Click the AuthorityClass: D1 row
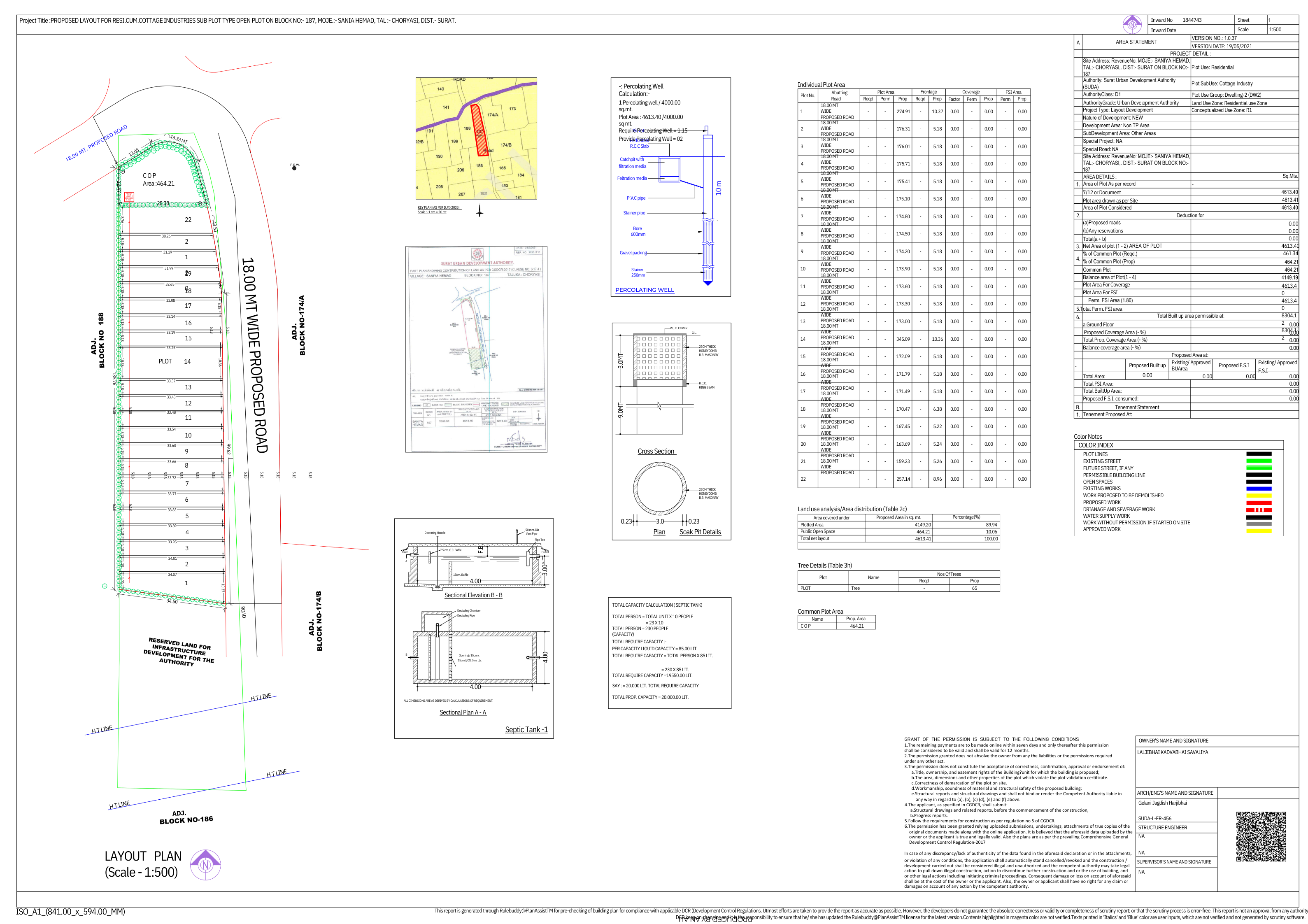Image resolution: width=1308 pixels, height=924 pixels. click(x=1136, y=95)
